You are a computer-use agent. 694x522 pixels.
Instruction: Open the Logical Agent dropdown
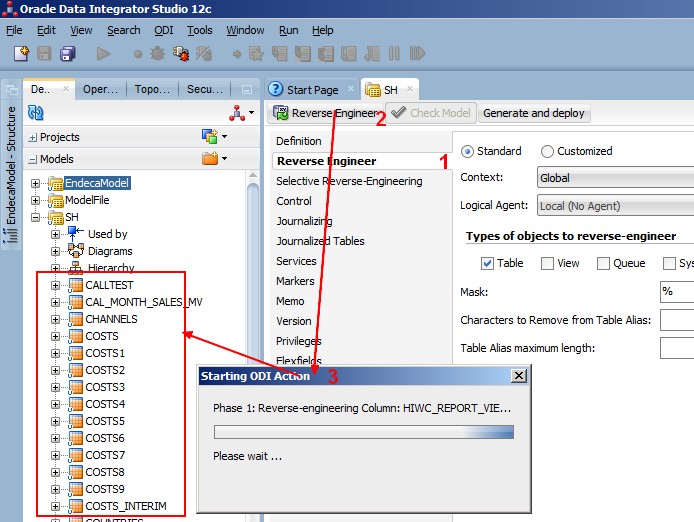[615, 205]
